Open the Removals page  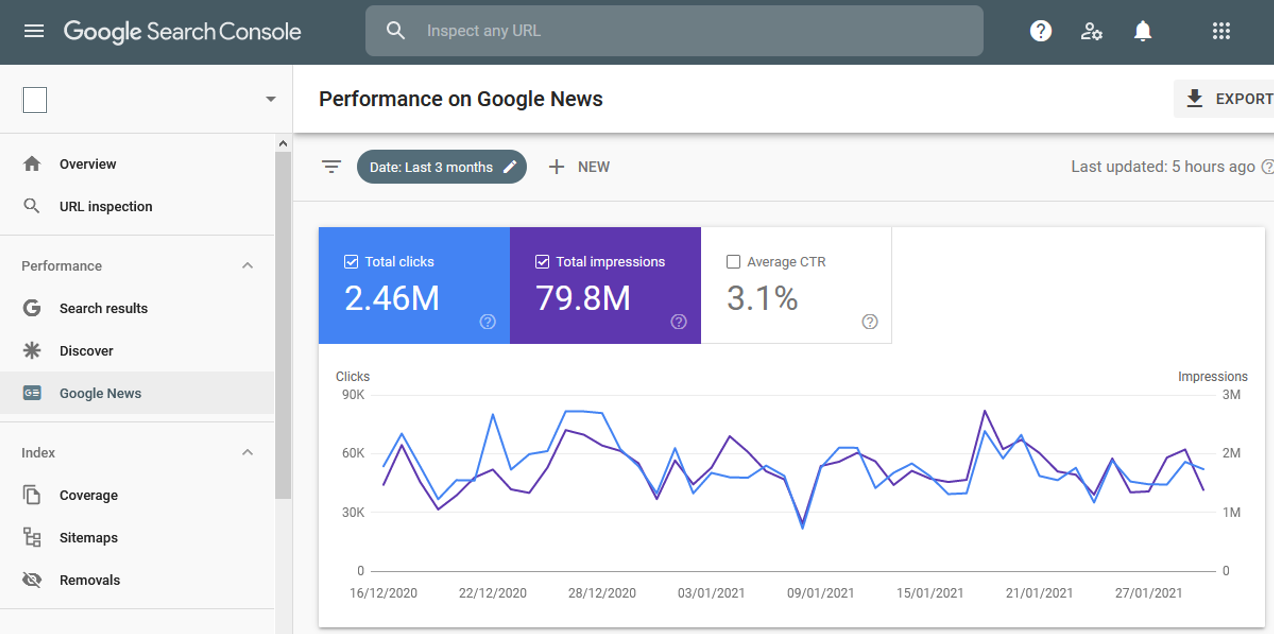click(137, 580)
